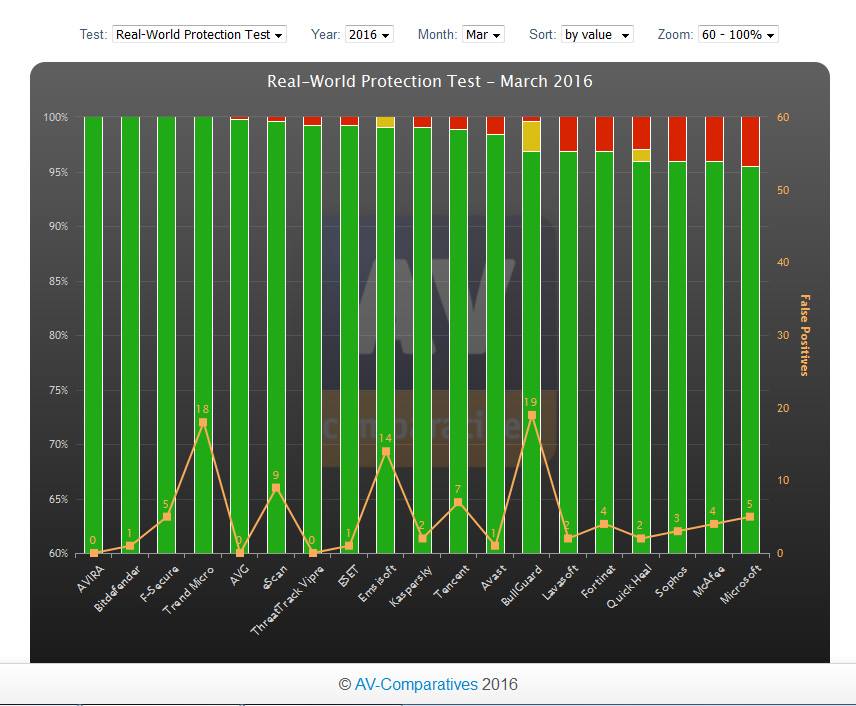
Task: Click the False Positives axis title
Action: 805,335
